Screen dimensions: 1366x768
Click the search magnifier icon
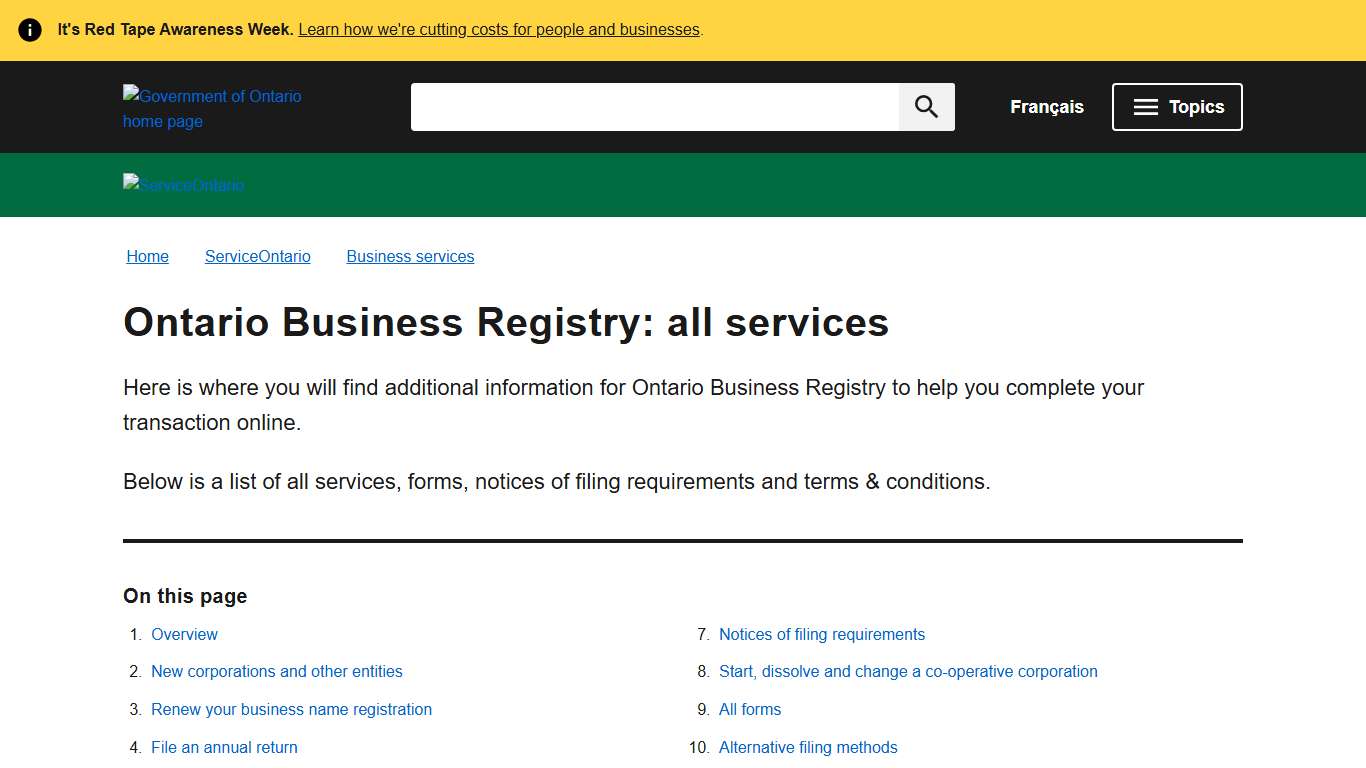(925, 106)
